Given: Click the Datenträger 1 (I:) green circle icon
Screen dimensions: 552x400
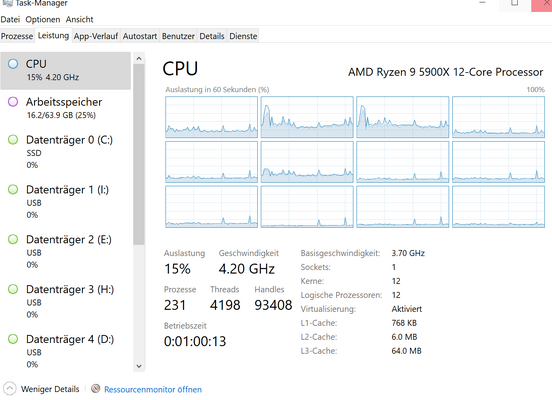Looking at the screenshot, I should [13, 189].
